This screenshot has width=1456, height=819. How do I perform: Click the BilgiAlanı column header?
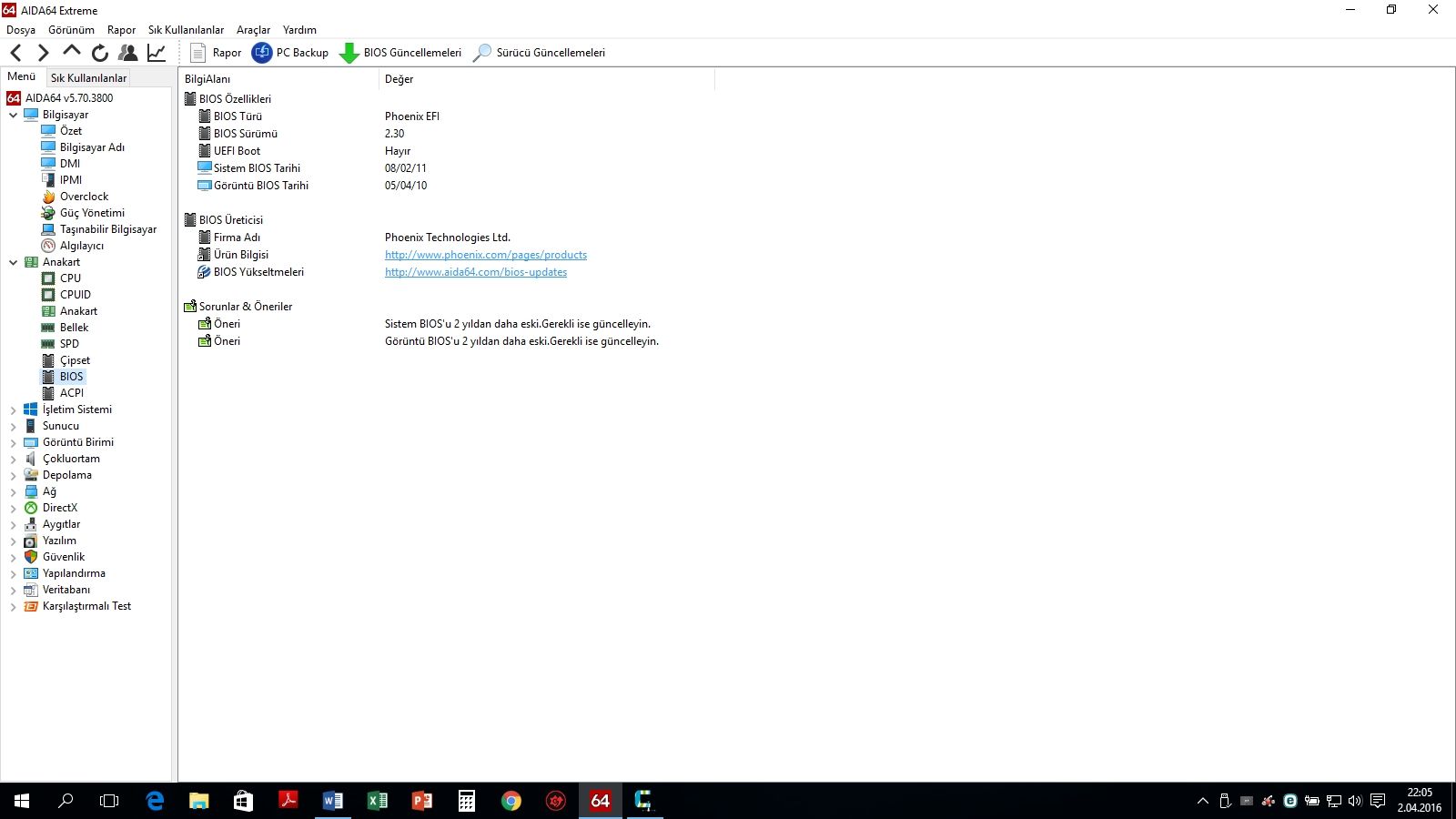point(278,79)
